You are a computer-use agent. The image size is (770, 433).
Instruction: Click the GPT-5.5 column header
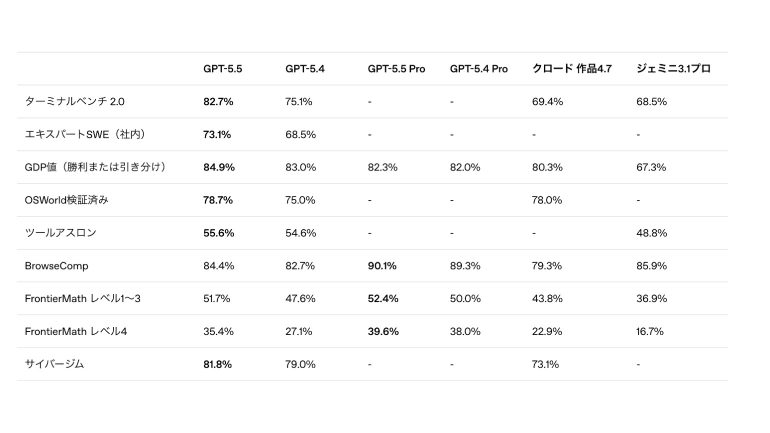tap(222, 69)
